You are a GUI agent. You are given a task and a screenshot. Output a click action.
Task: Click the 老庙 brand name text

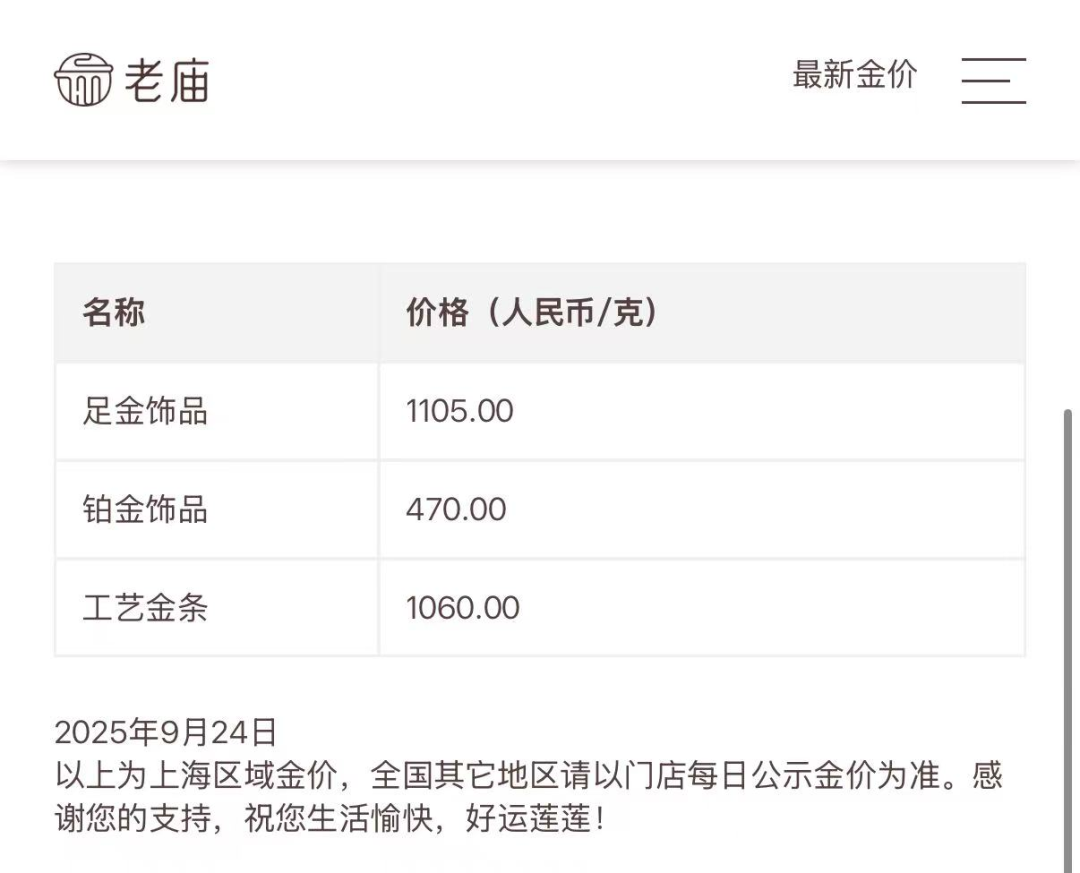pos(167,80)
